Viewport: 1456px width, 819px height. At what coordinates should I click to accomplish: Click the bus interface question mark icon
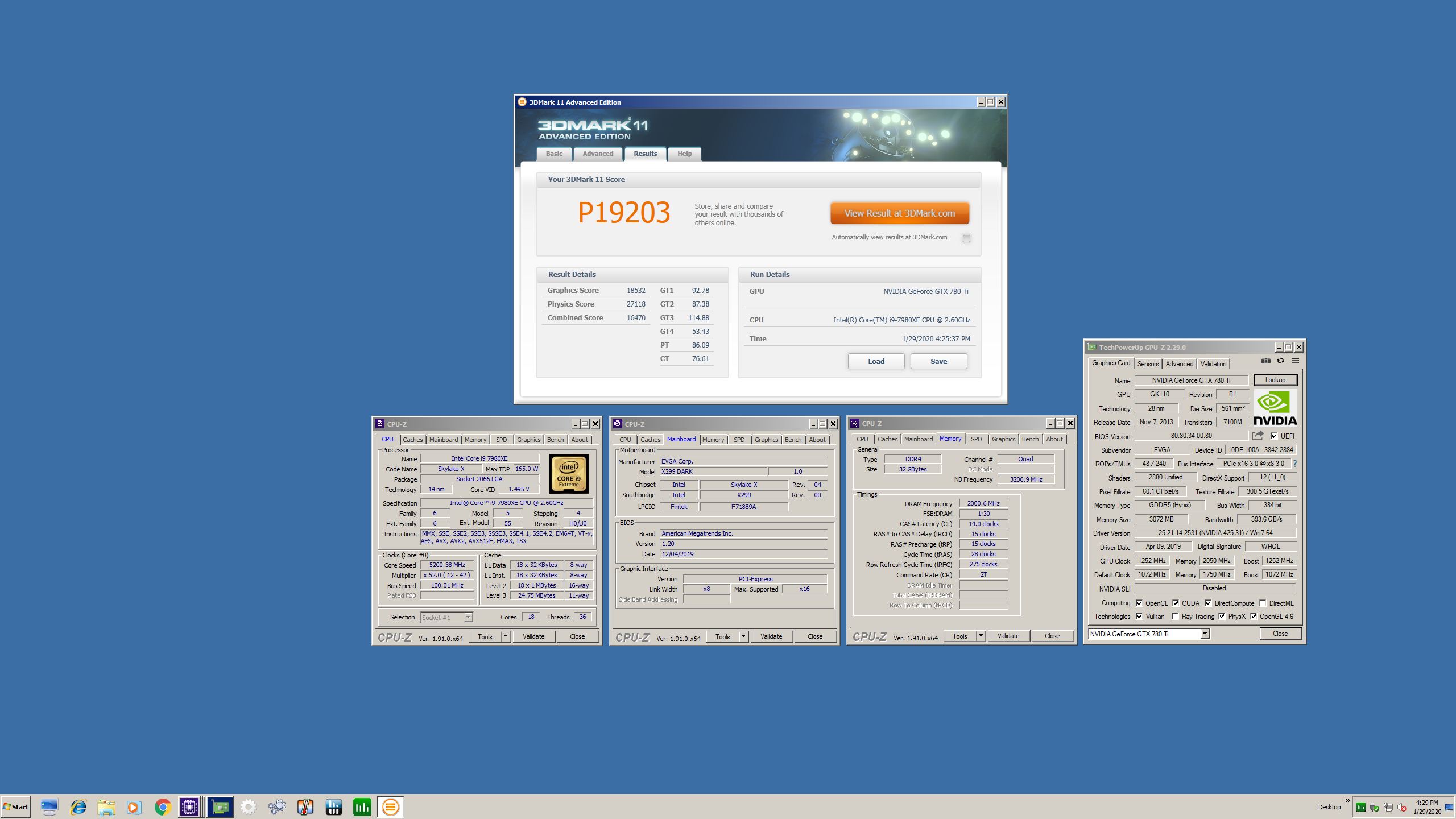coord(1295,464)
